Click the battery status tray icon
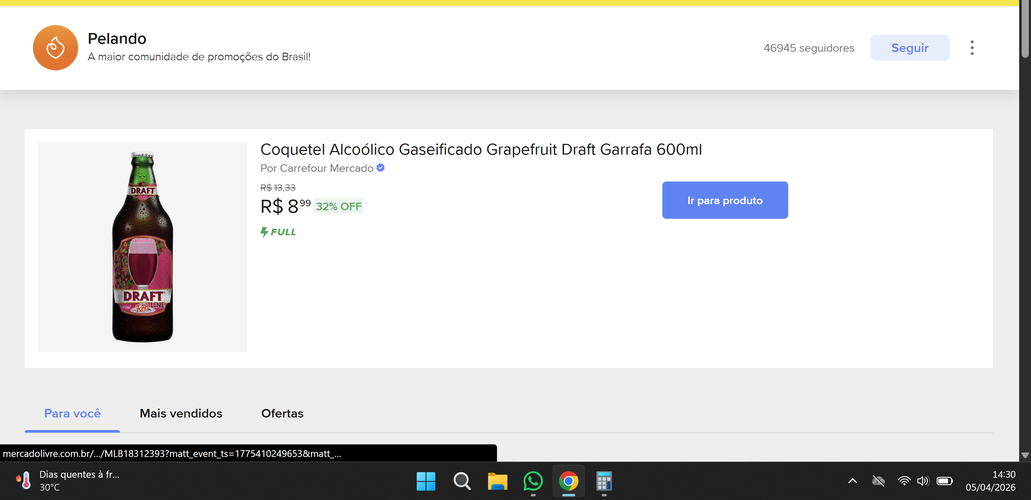 [945, 481]
